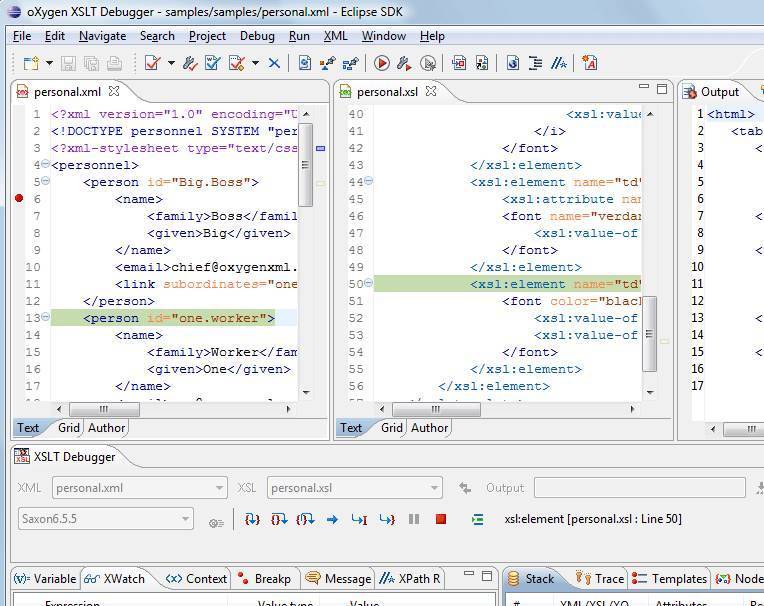Click the link/swap sources arrows icon
This screenshot has width=764, height=606.
coord(465,488)
